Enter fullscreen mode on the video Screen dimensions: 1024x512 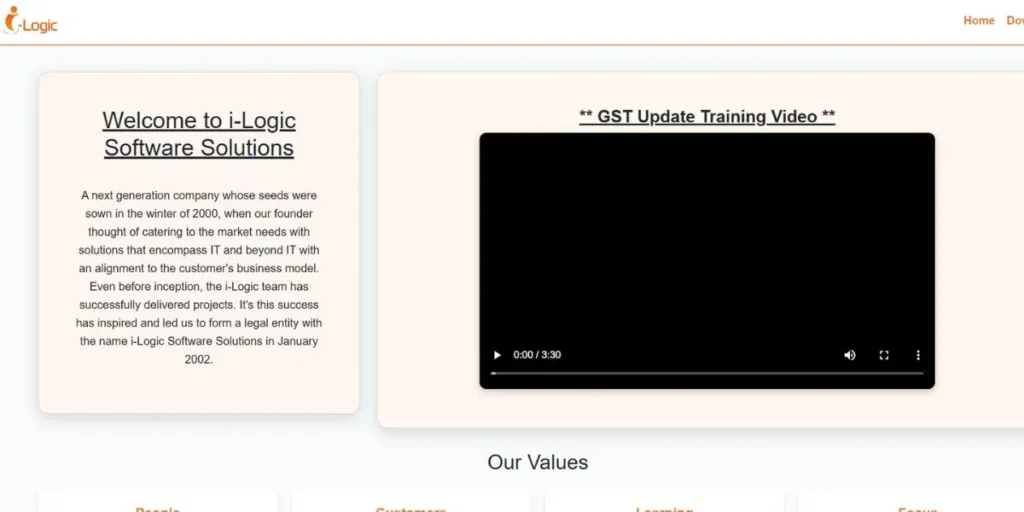click(x=884, y=355)
